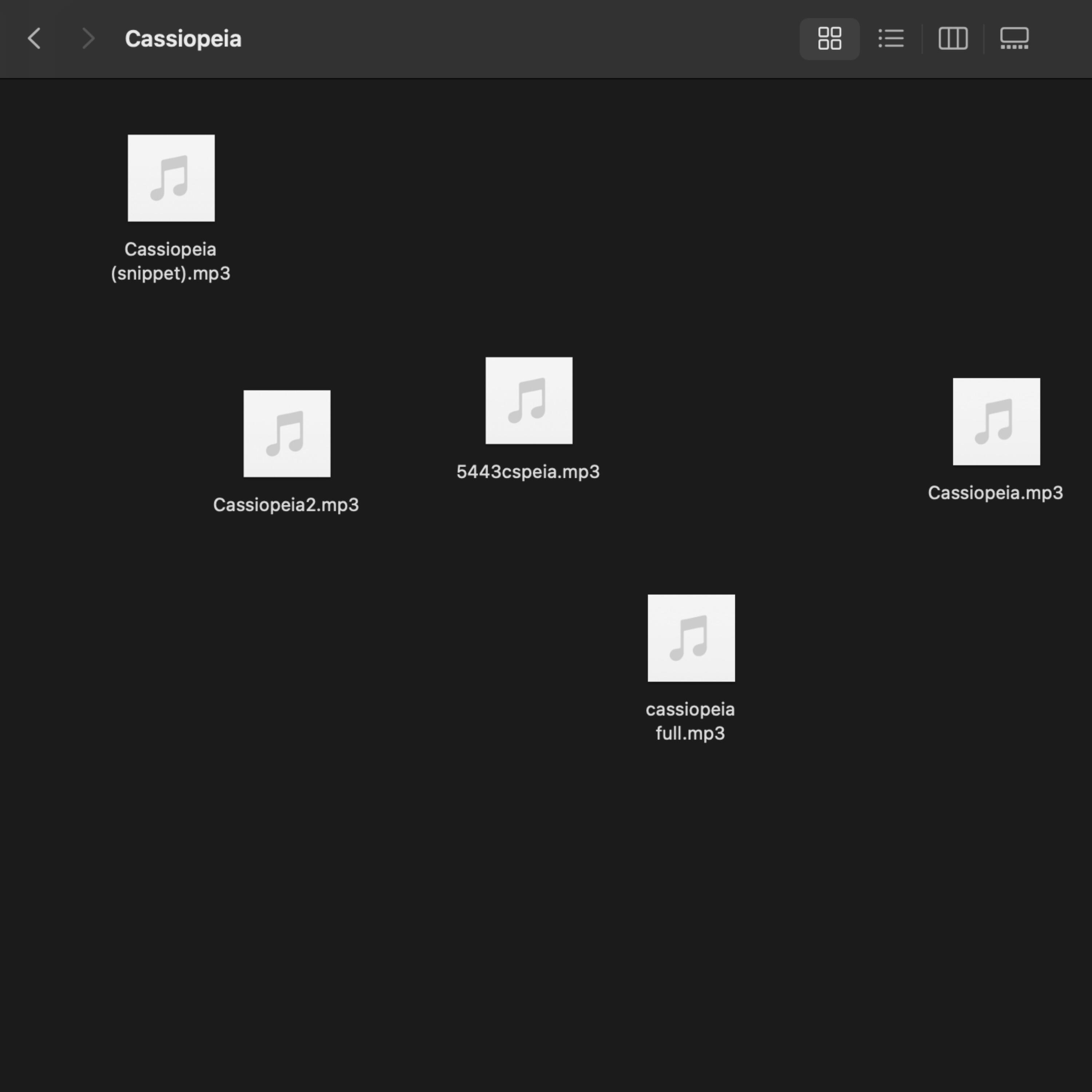The width and height of the screenshot is (1092, 1092).
Task: Click the Cassiopeia (snippet).mp3 filename label
Action: (x=170, y=261)
